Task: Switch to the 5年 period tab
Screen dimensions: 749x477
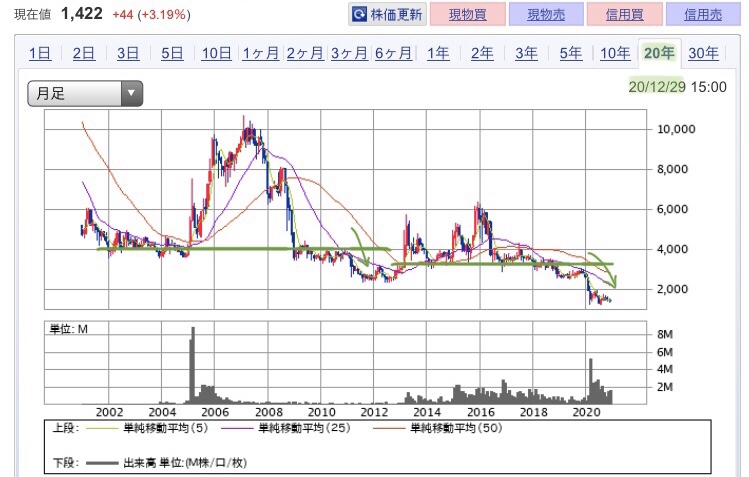Action: pos(571,53)
